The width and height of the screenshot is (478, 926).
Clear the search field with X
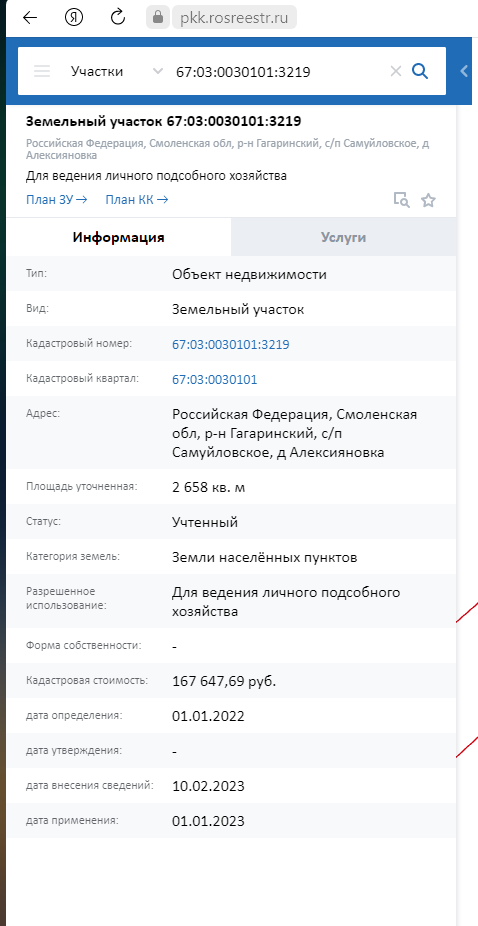tap(396, 71)
